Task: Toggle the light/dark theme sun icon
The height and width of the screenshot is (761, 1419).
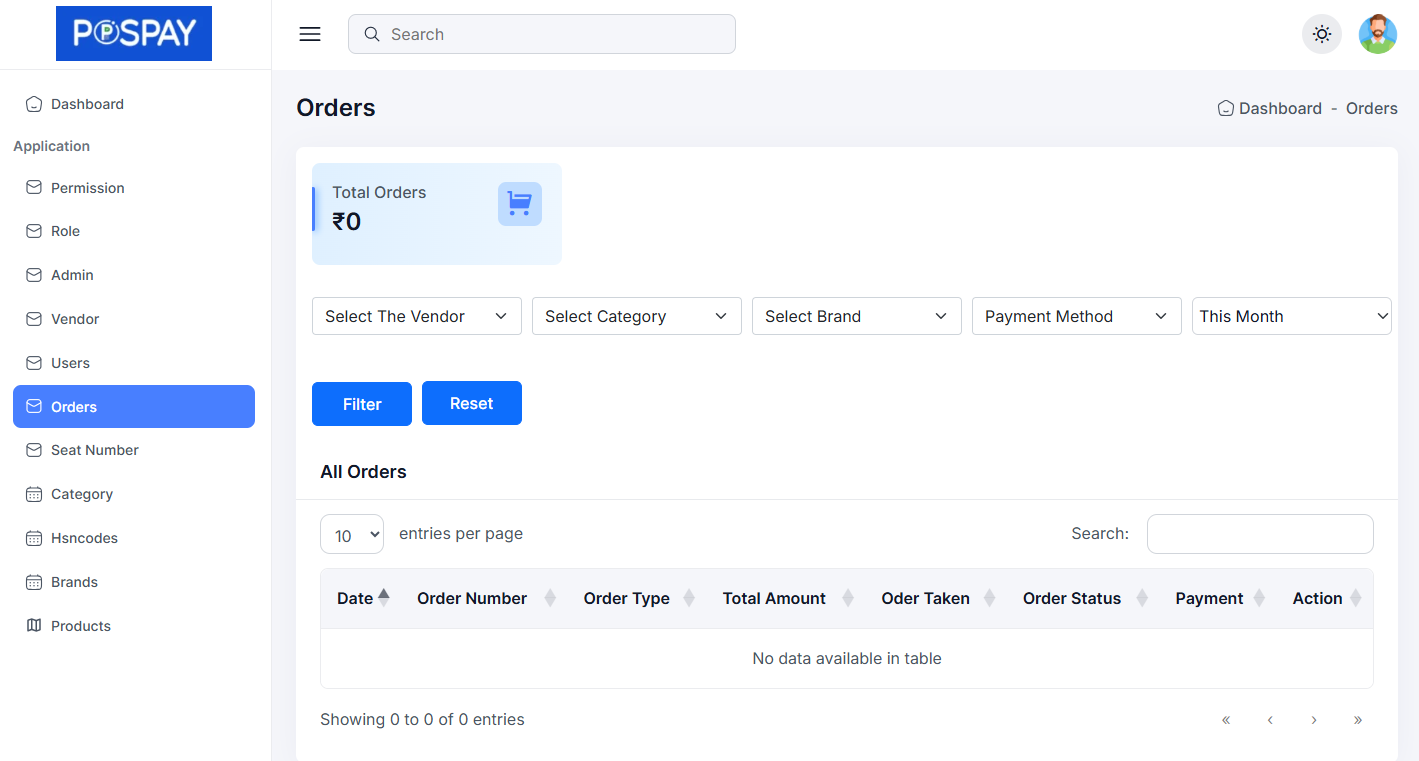Action: pos(1321,34)
